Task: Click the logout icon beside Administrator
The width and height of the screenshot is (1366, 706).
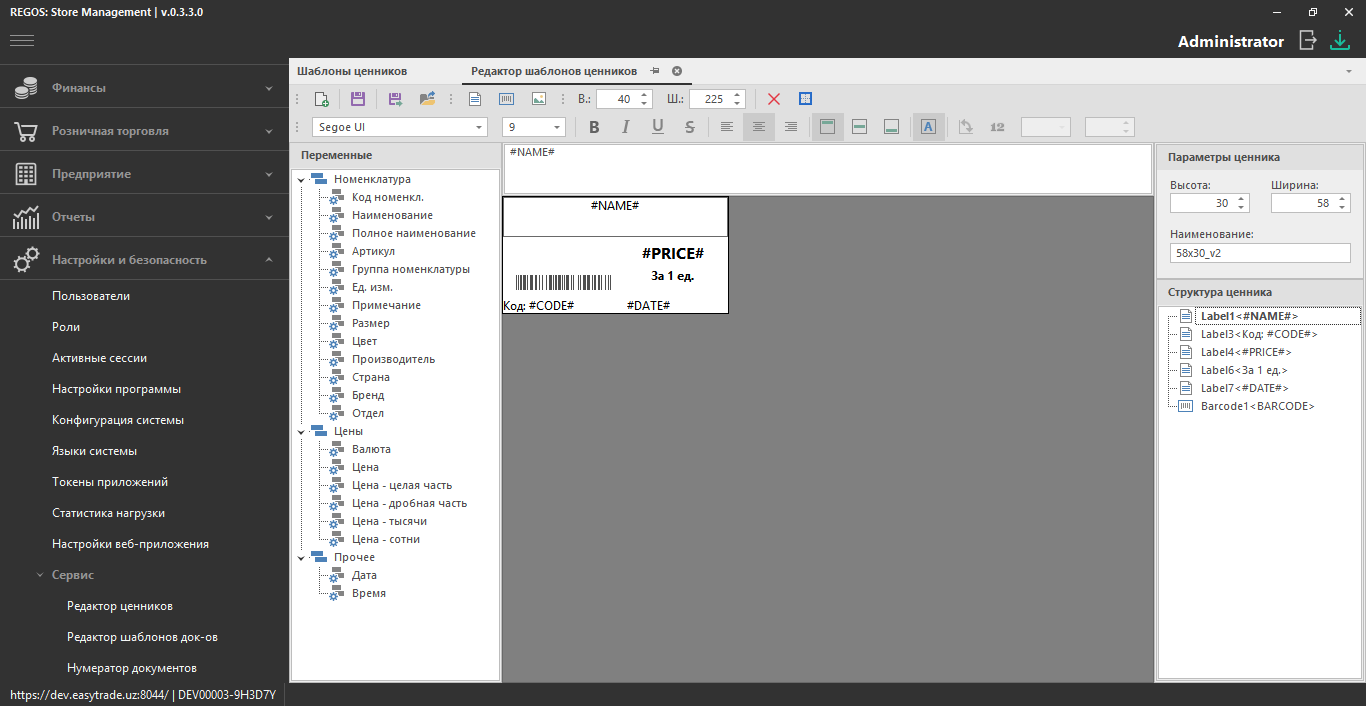Action: click(1307, 41)
